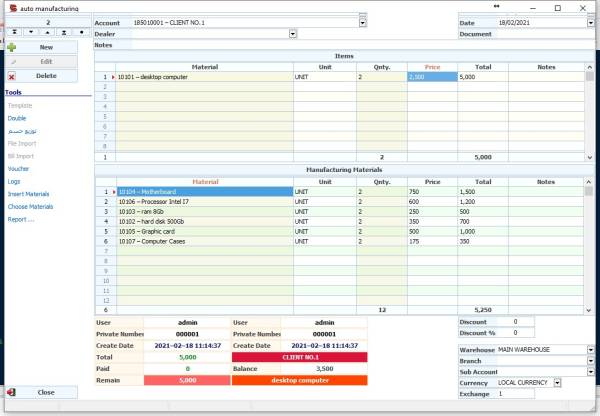Open the Sub Account dropdown
The width and height of the screenshot is (600, 416).
(590, 372)
